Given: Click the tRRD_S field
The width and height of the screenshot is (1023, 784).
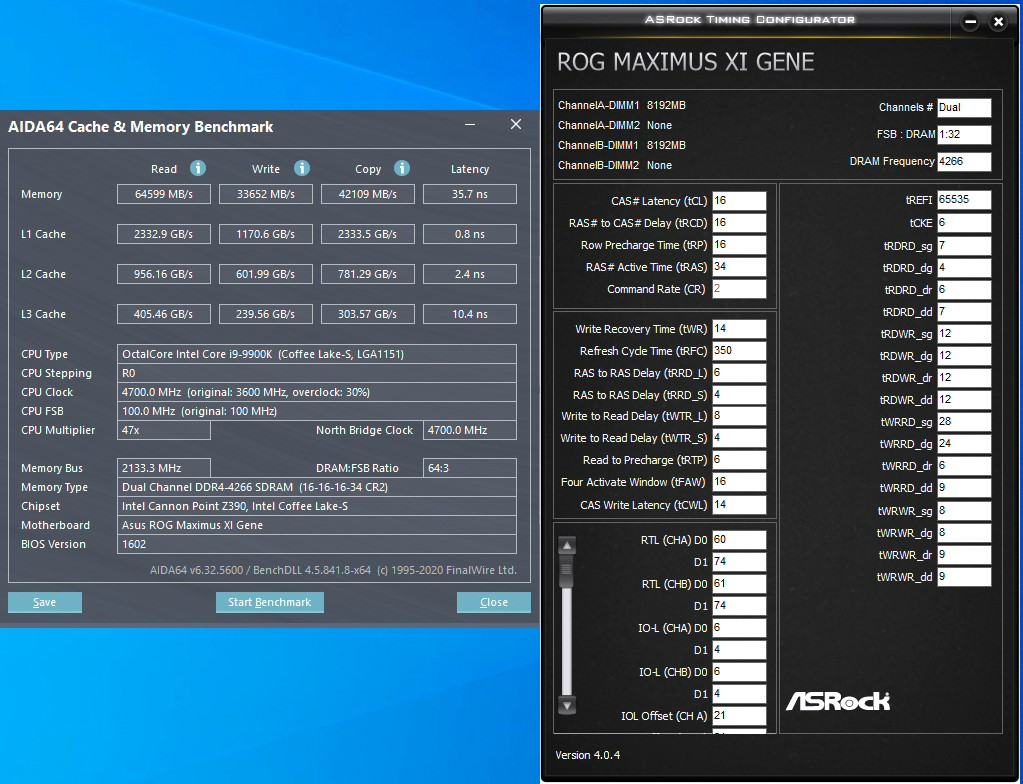Looking at the screenshot, I should (739, 395).
